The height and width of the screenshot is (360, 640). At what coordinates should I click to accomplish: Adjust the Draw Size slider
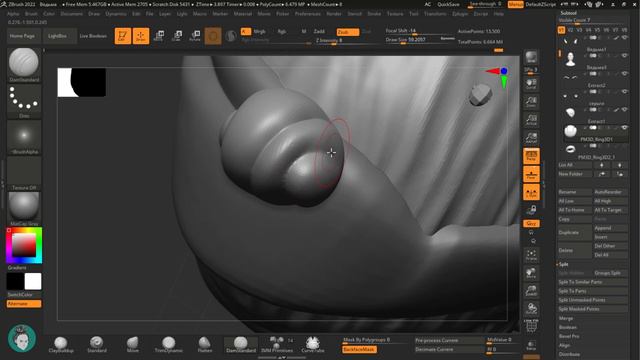coord(420,40)
